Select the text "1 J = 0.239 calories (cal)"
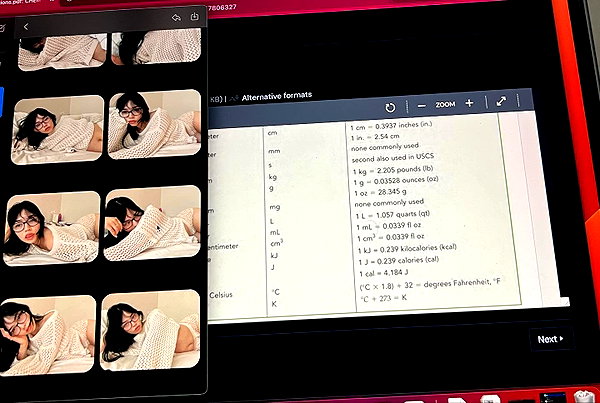 399,261
